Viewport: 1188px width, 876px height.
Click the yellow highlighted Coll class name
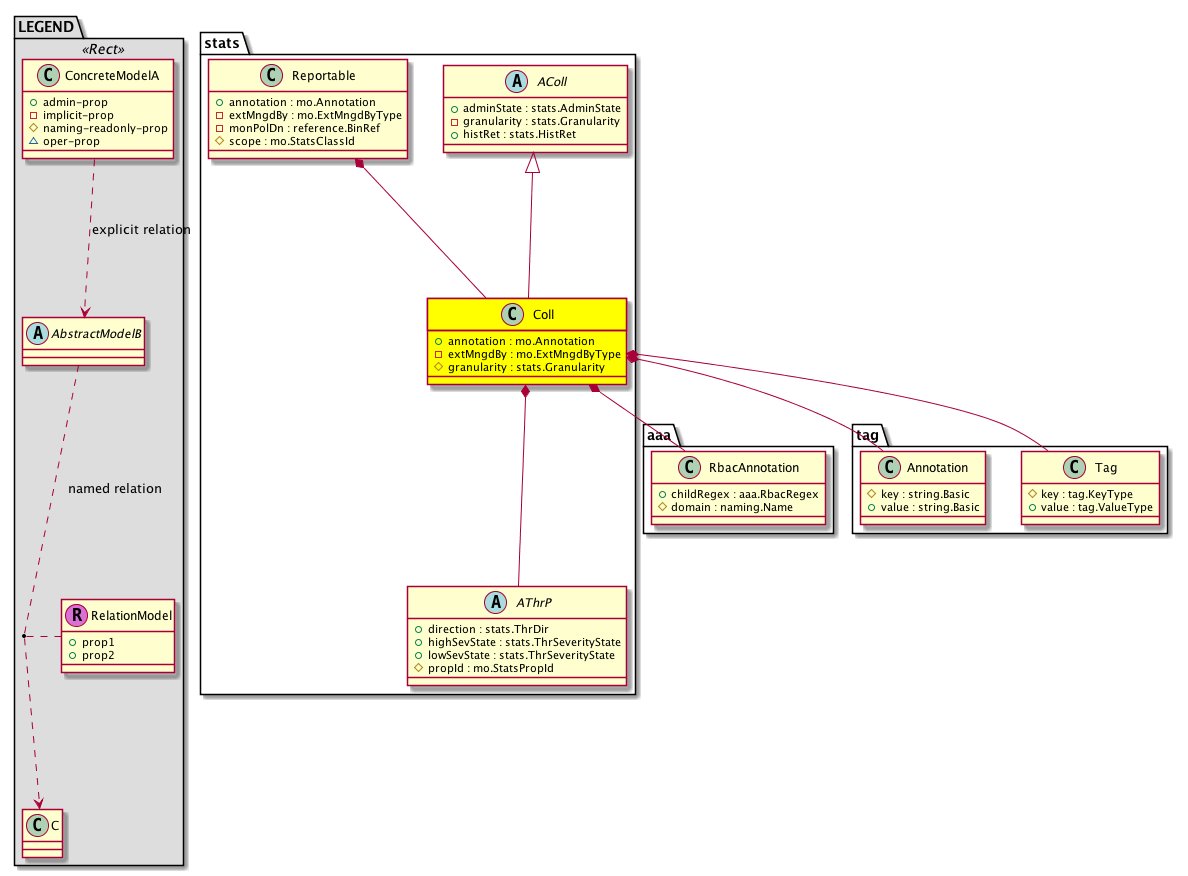tap(543, 315)
